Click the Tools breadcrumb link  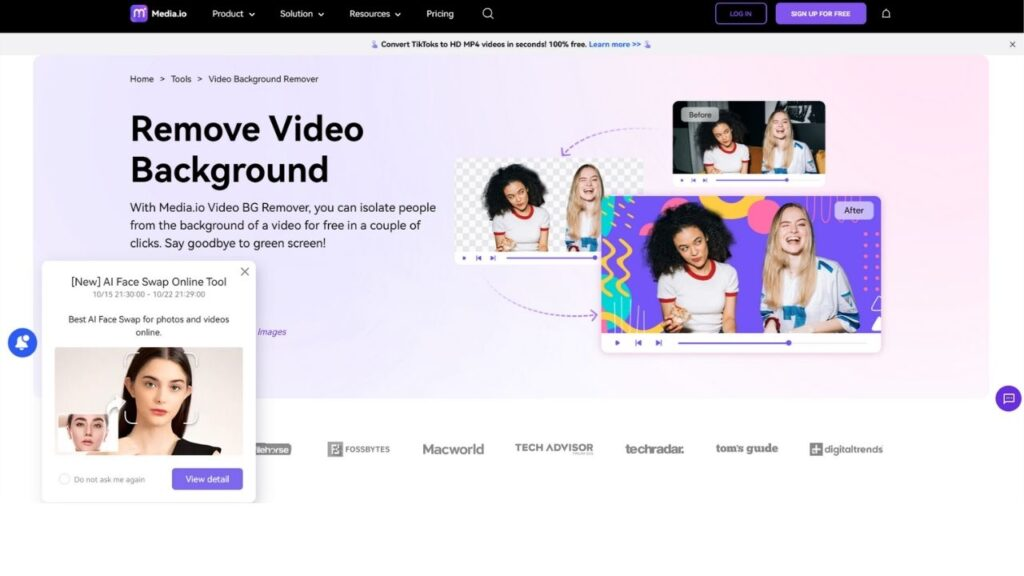(x=181, y=78)
